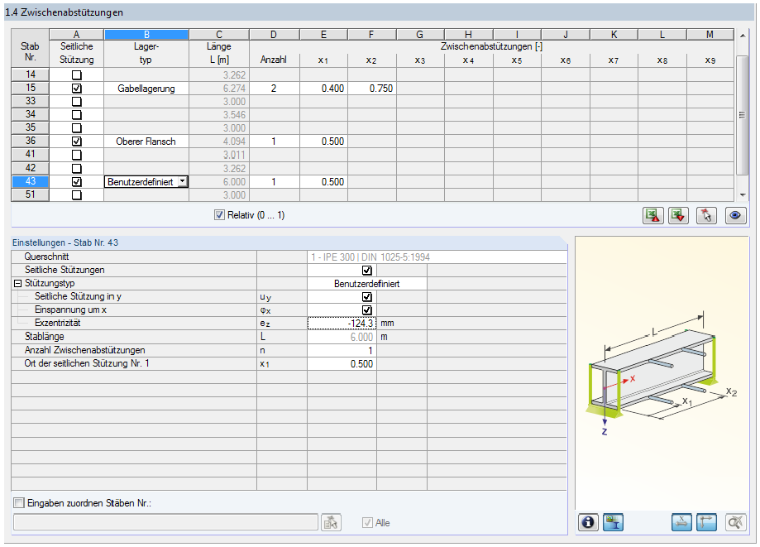
Task: Click the Ort der seitlichen Stützung value 0.500
Action: [342, 364]
